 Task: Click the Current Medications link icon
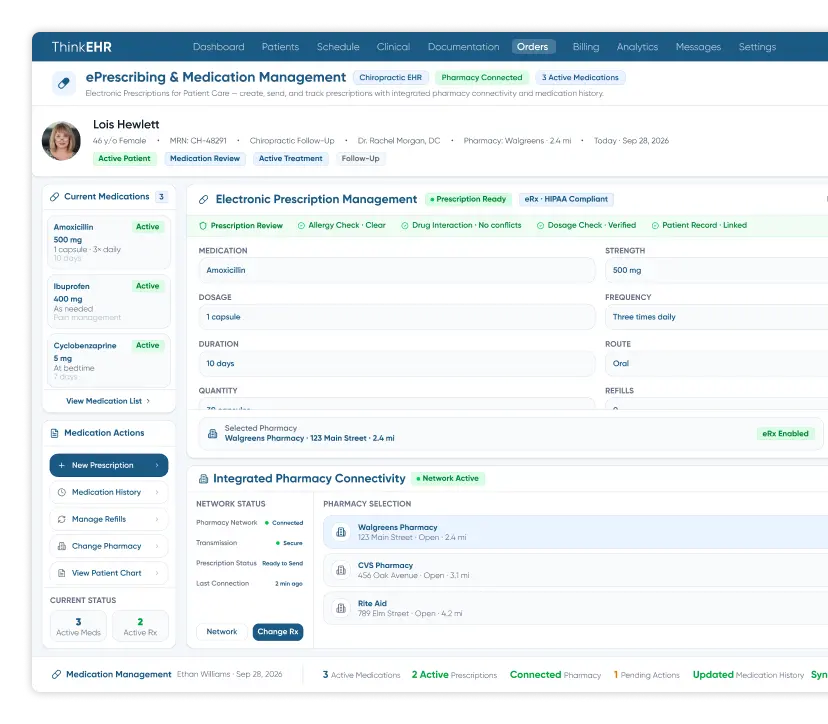tap(54, 197)
